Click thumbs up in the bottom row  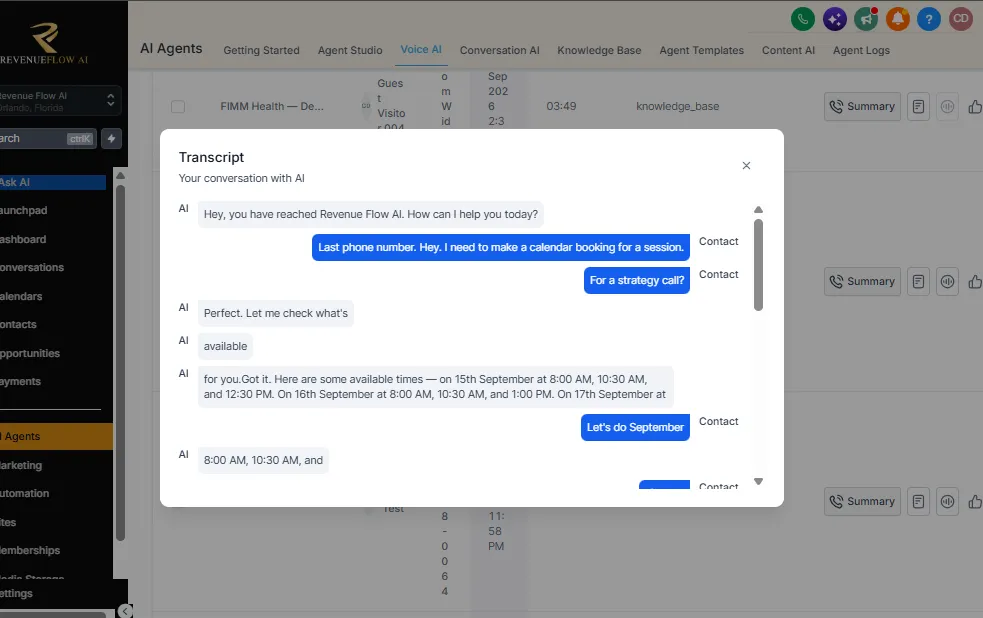pyautogui.click(x=975, y=501)
